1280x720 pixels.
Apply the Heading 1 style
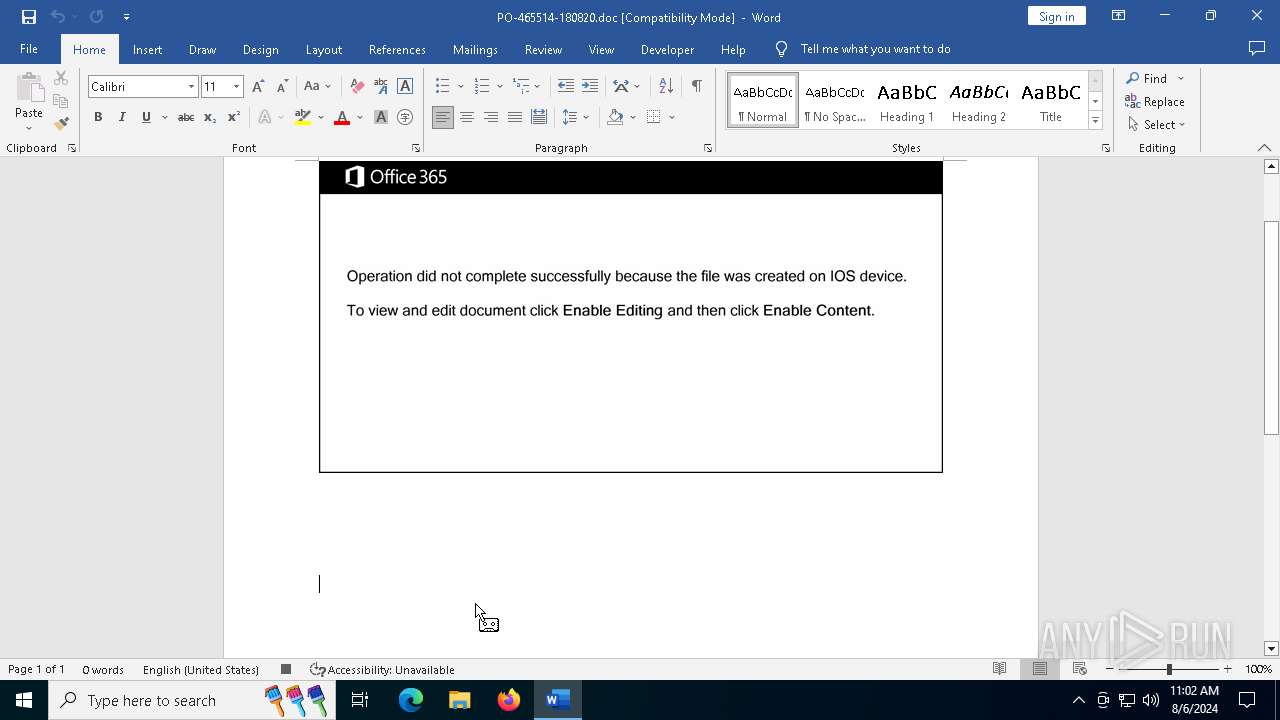click(907, 101)
